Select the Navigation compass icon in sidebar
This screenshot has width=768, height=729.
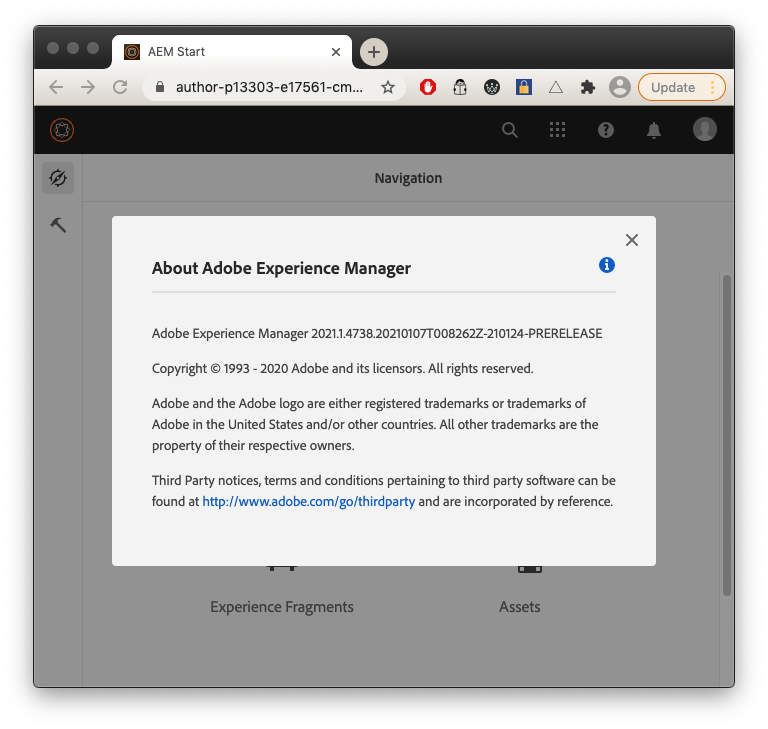click(58, 178)
